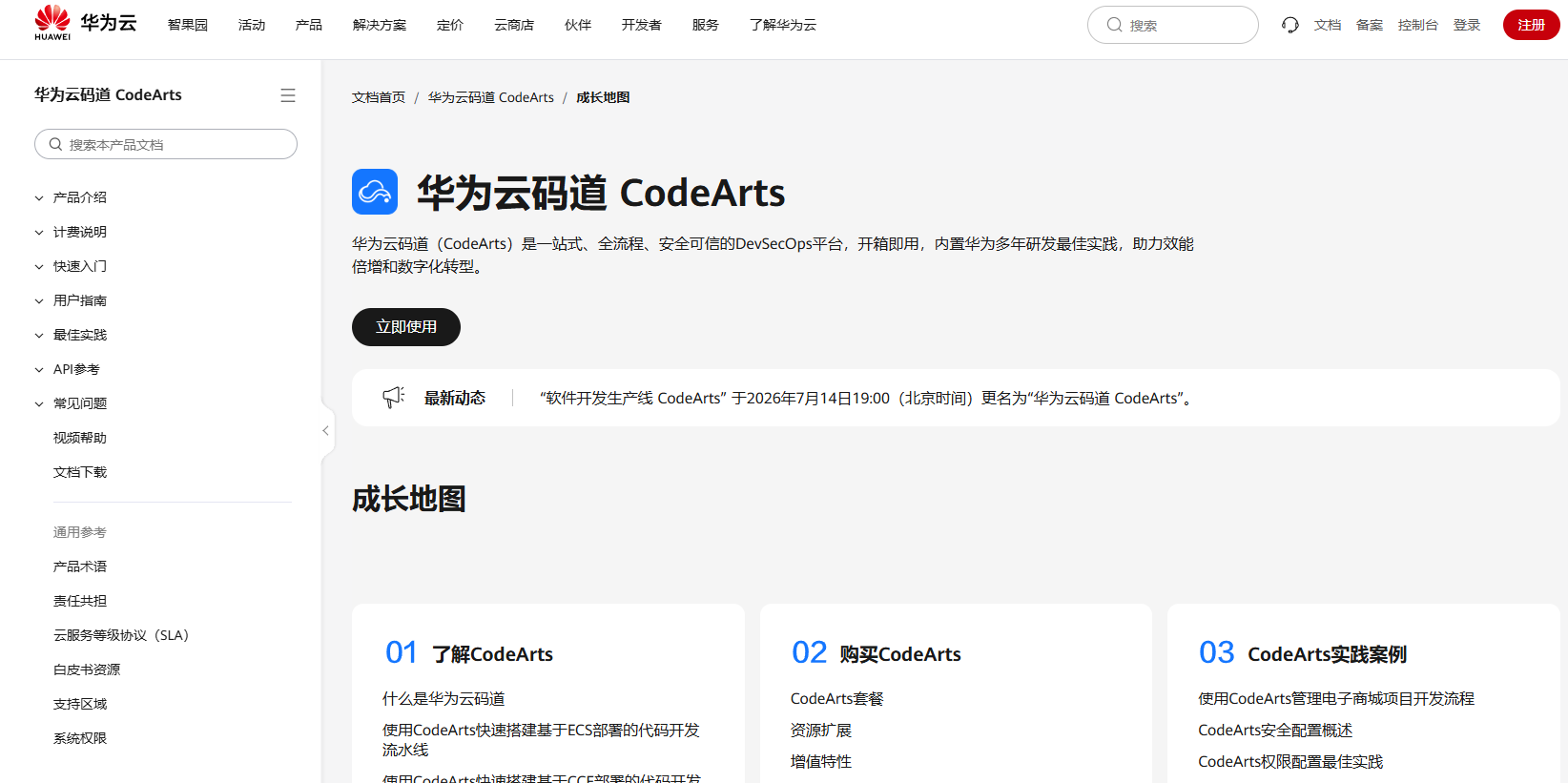1568x783 pixels.
Task: Click the 03 CodeArts实践案例 card heading
Action: tap(1303, 653)
